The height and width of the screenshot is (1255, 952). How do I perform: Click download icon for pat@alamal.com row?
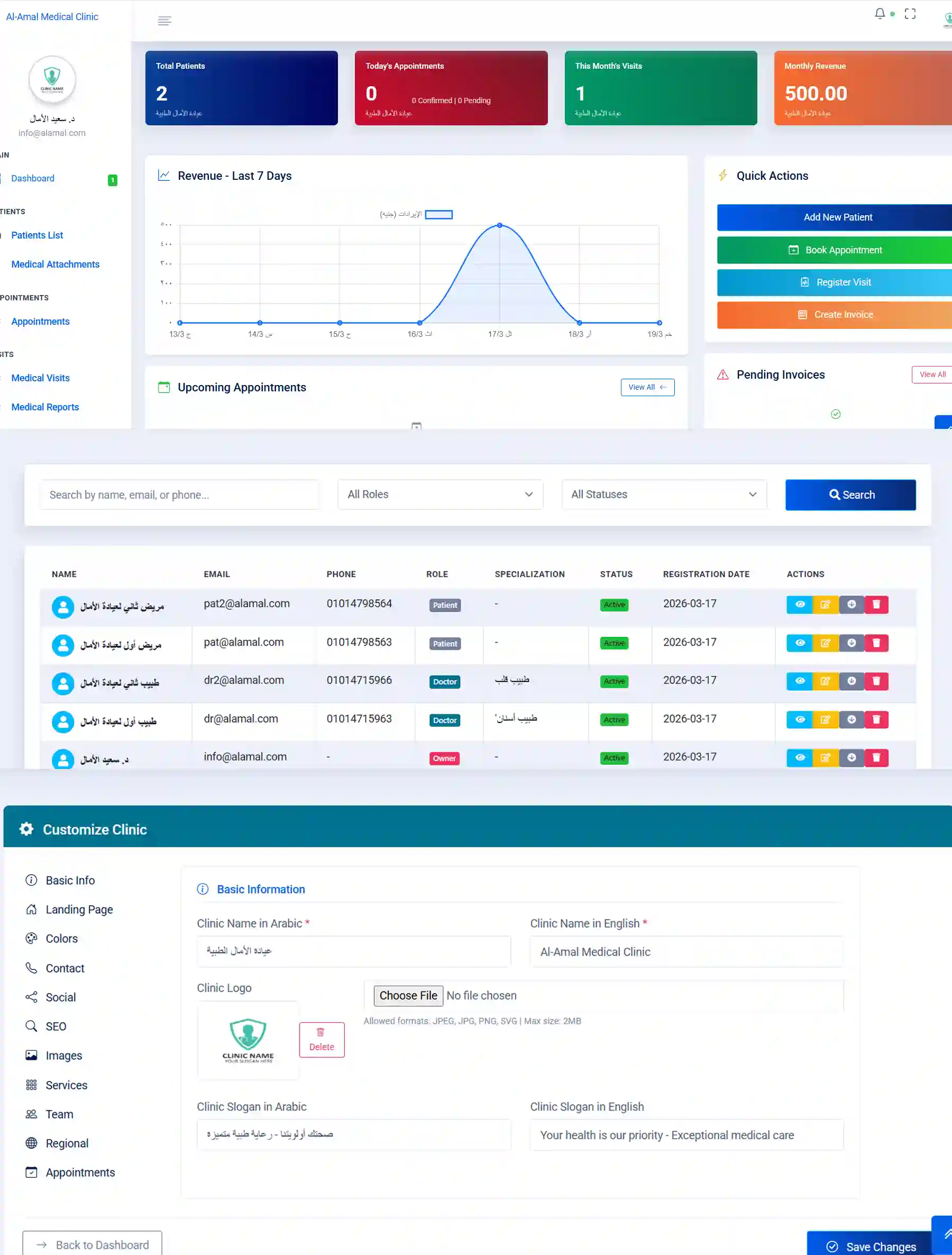point(851,644)
